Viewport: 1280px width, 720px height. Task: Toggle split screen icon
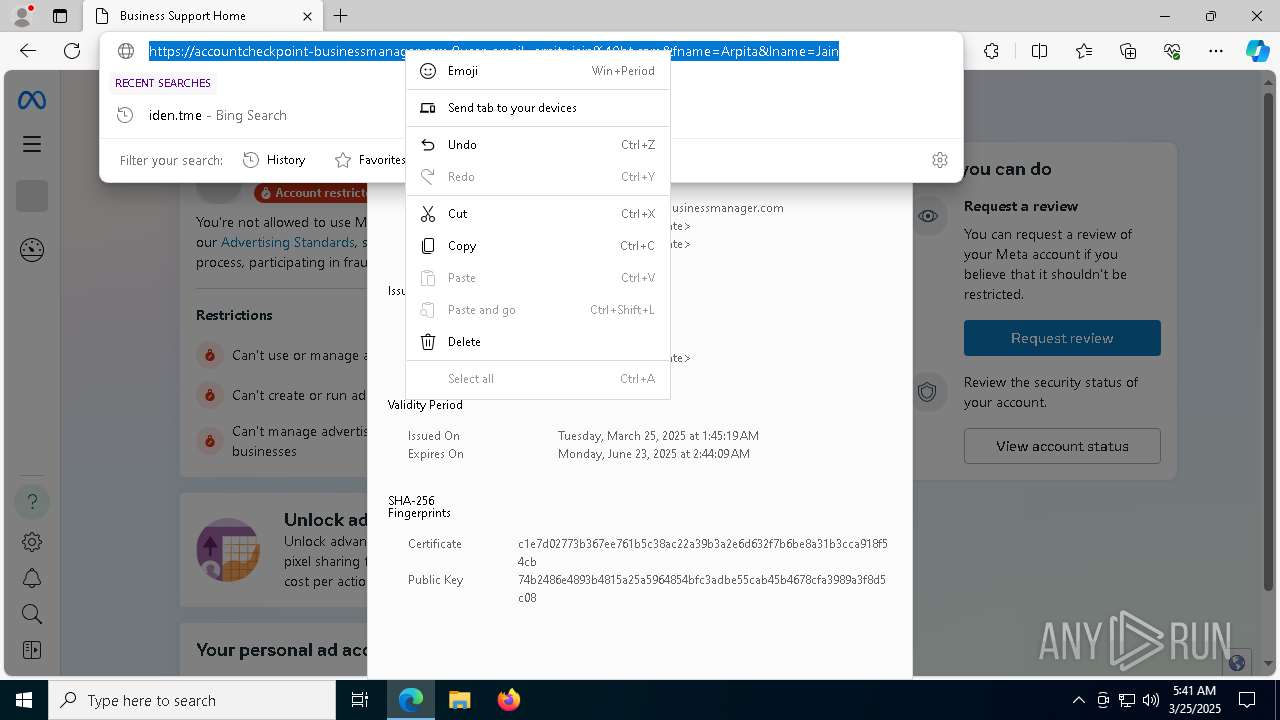click(x=1039, y=51)
